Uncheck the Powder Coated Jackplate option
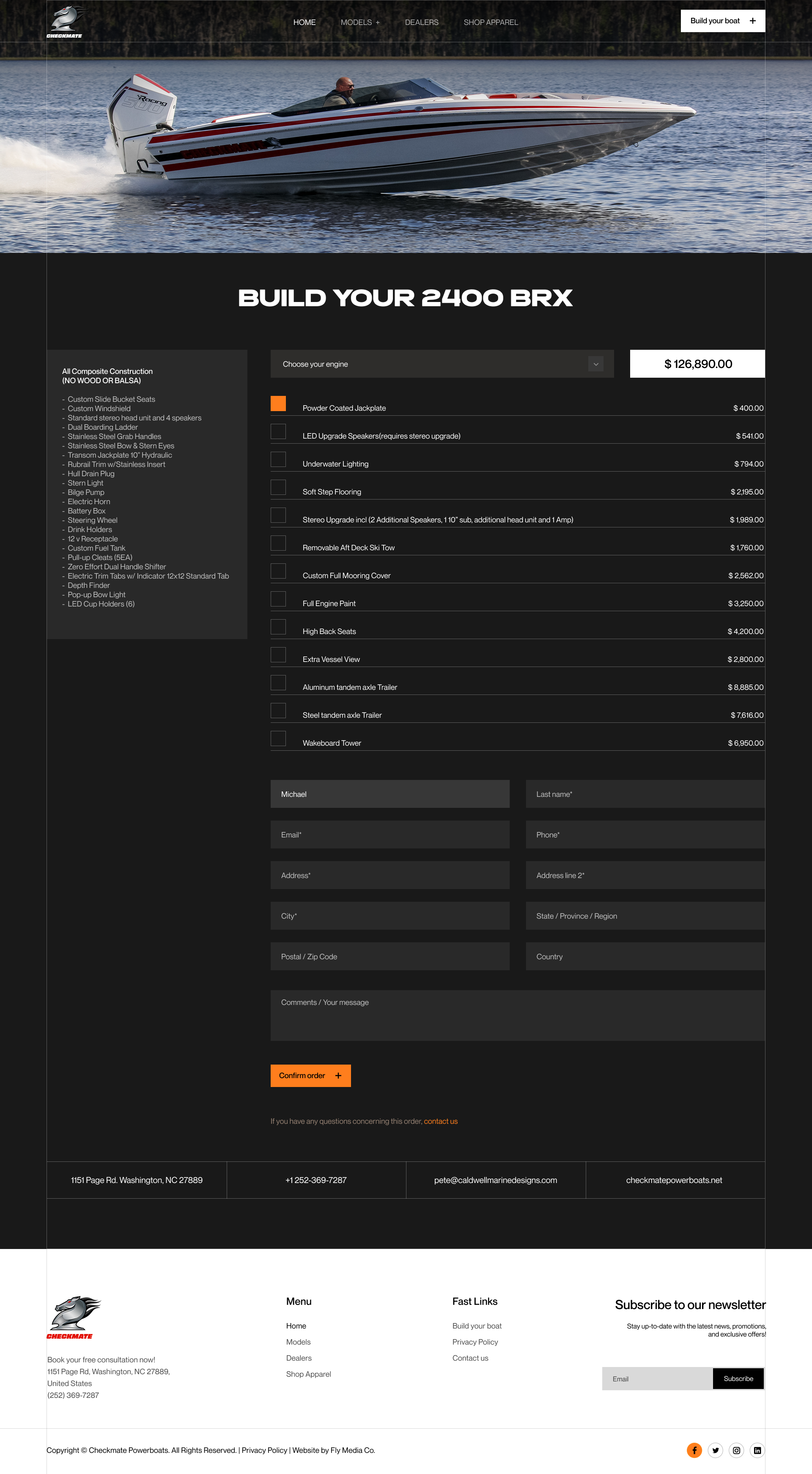 pyautogui.click(x=278, y=404)
